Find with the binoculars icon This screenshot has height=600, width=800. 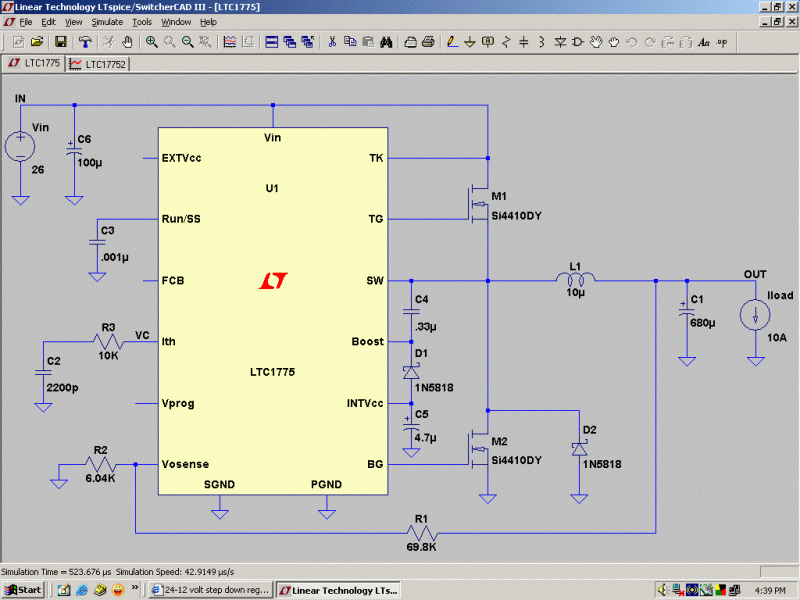386,42
